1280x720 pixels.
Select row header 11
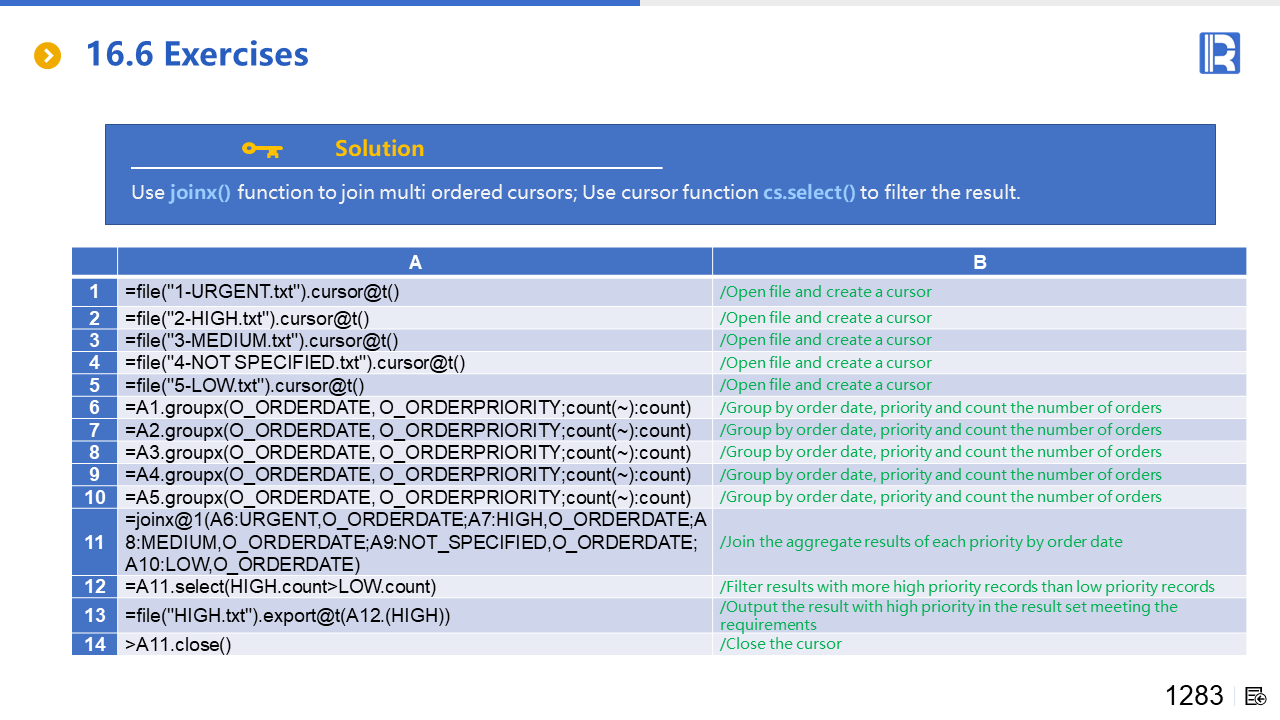tap(94, 542)
